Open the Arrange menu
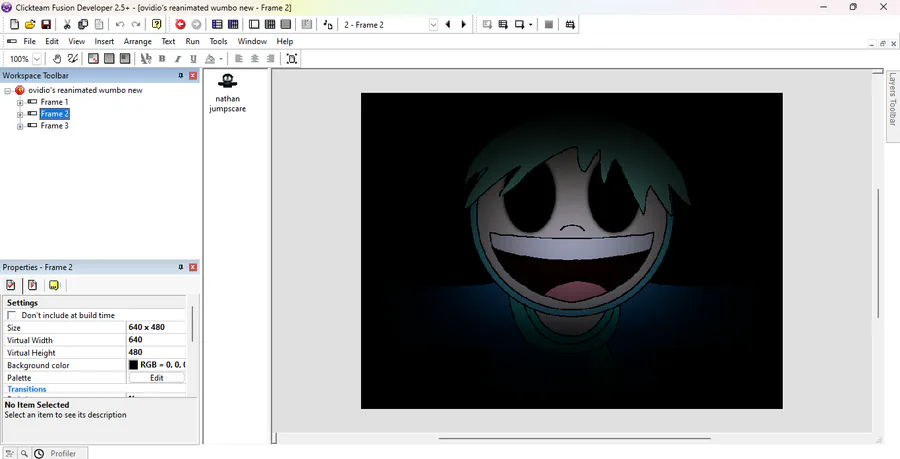 coord(138,41)
